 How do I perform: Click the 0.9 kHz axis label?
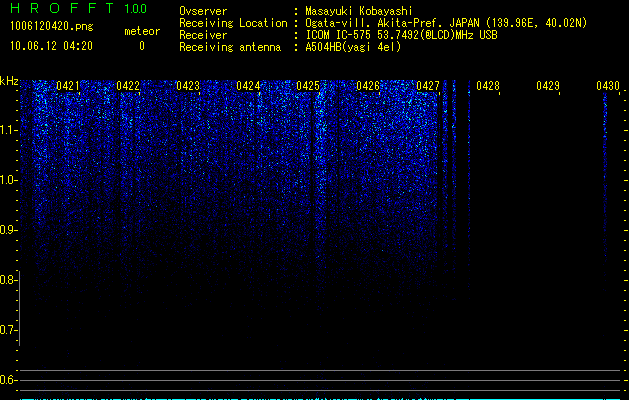(8, 230)
